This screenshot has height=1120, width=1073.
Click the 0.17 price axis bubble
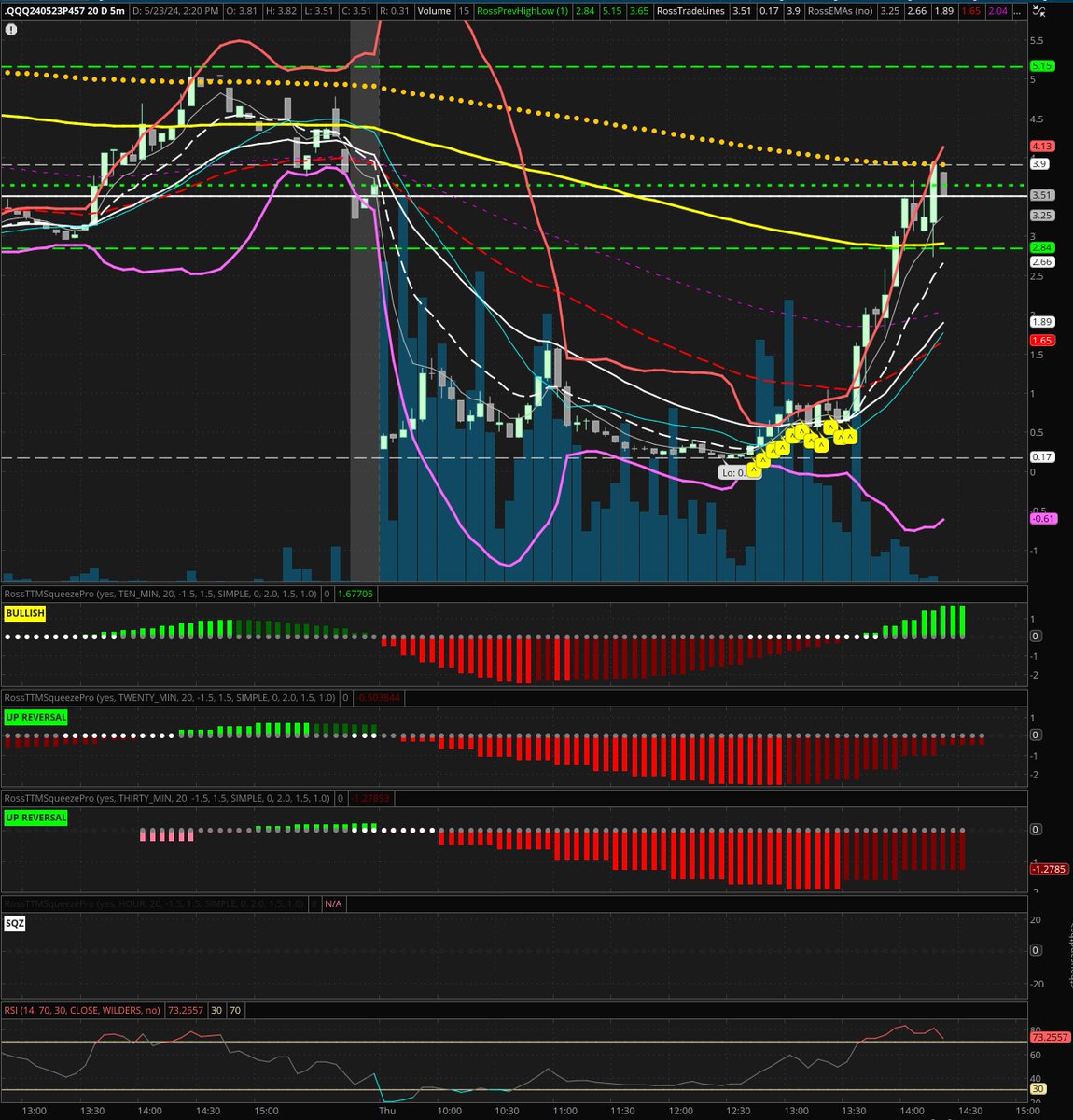pyautogui.click(x=1041, y=456)
